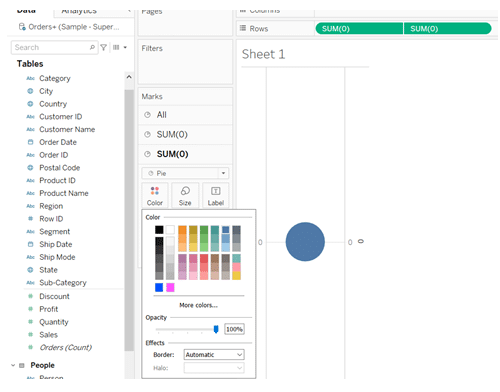The image size is (500, 392).
Task: Select the first SUM(0) marks card
Action: (185, 134)
